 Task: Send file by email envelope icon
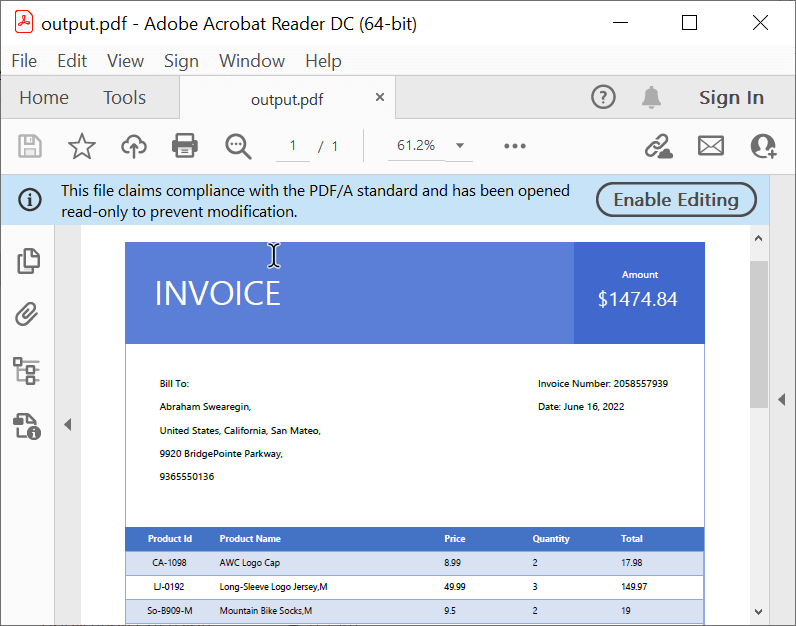710,146
